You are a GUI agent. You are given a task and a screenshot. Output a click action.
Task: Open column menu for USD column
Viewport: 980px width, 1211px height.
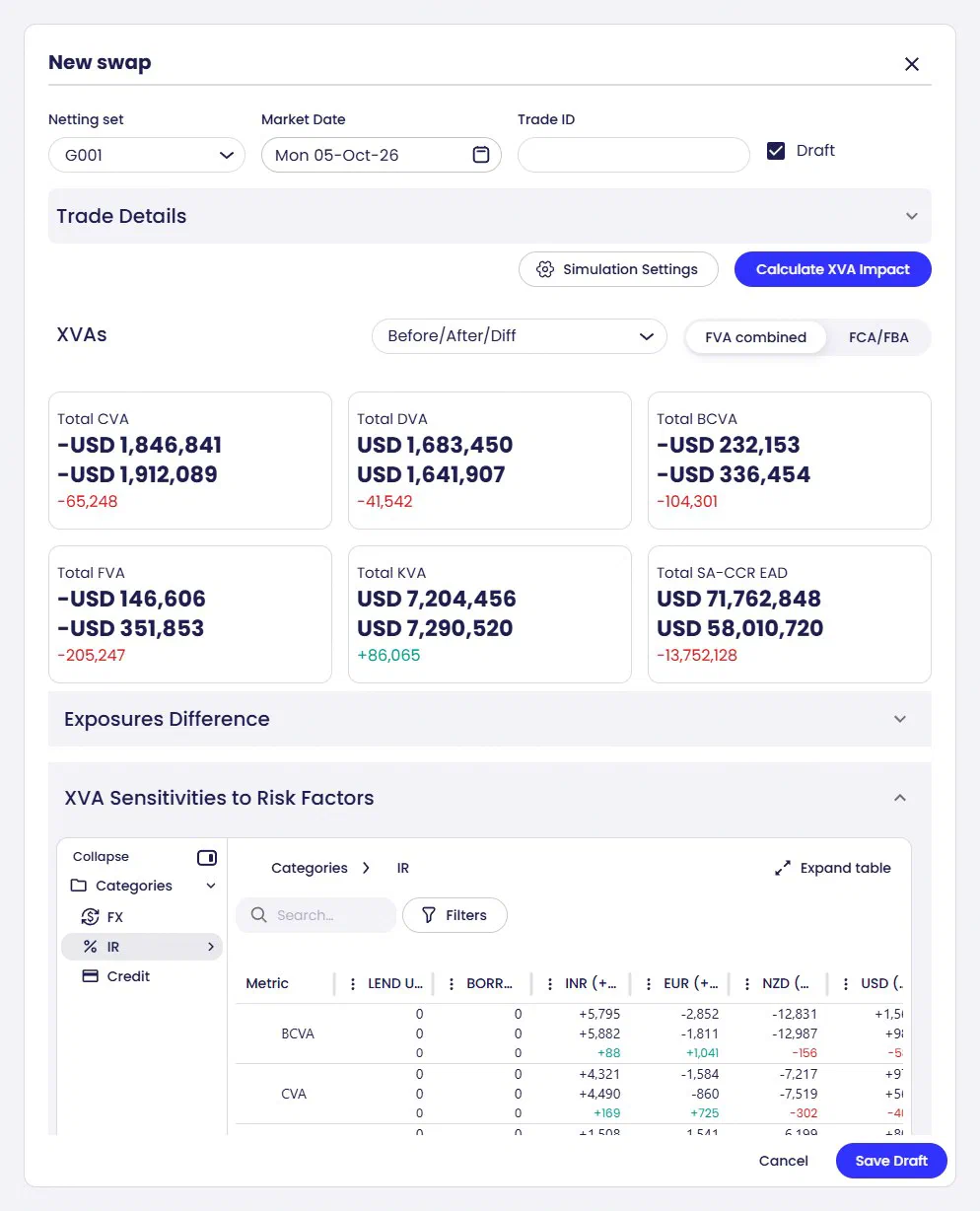pos(846,984)
